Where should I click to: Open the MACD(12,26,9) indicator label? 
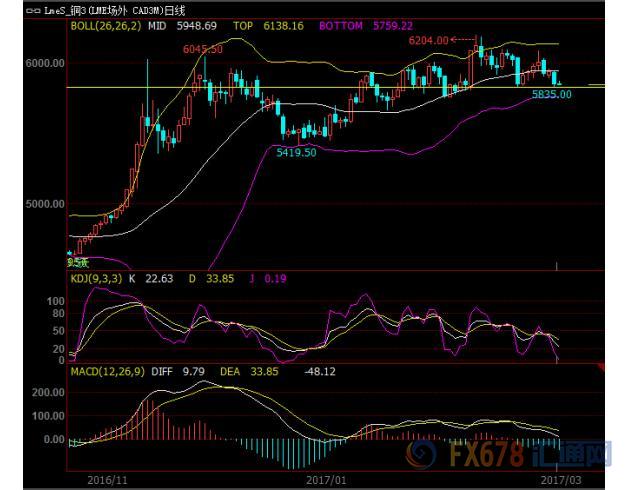108,372
